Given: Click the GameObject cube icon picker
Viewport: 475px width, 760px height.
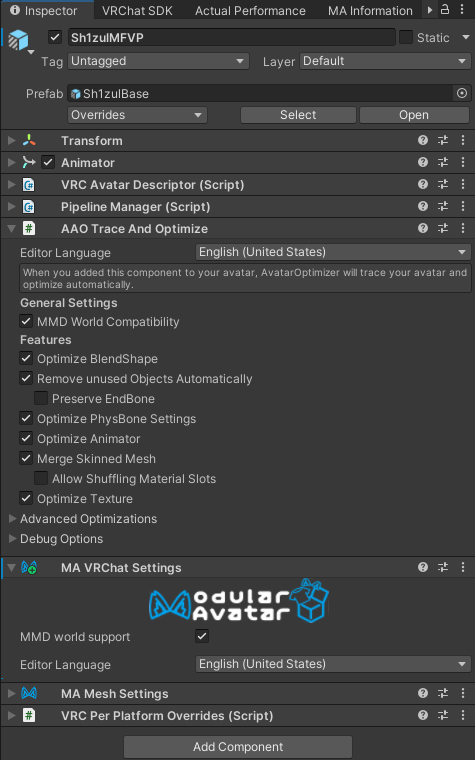Looking at the screenshot, I should [20, 42].
